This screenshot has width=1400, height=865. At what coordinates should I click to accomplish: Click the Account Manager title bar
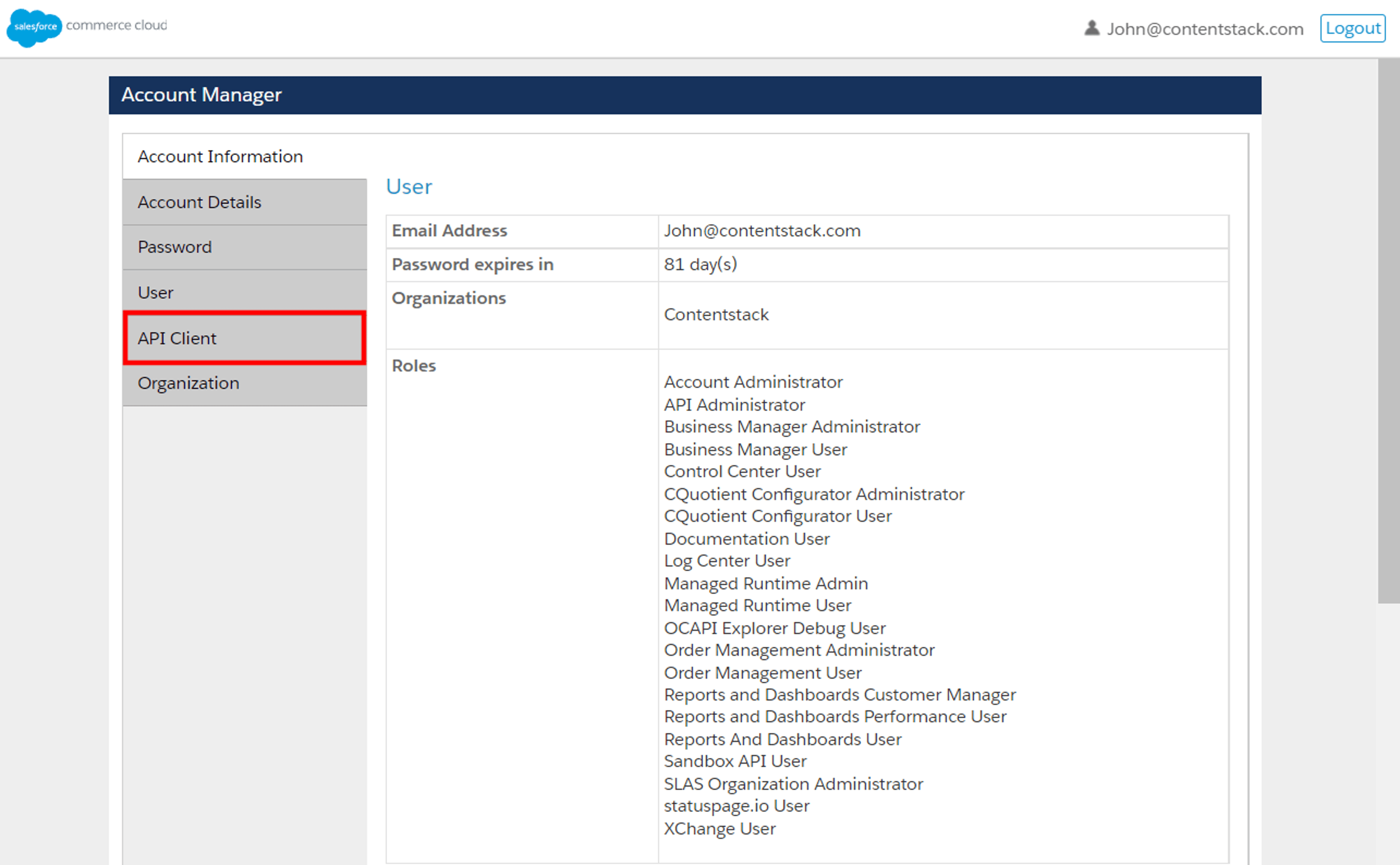point(685,95)
